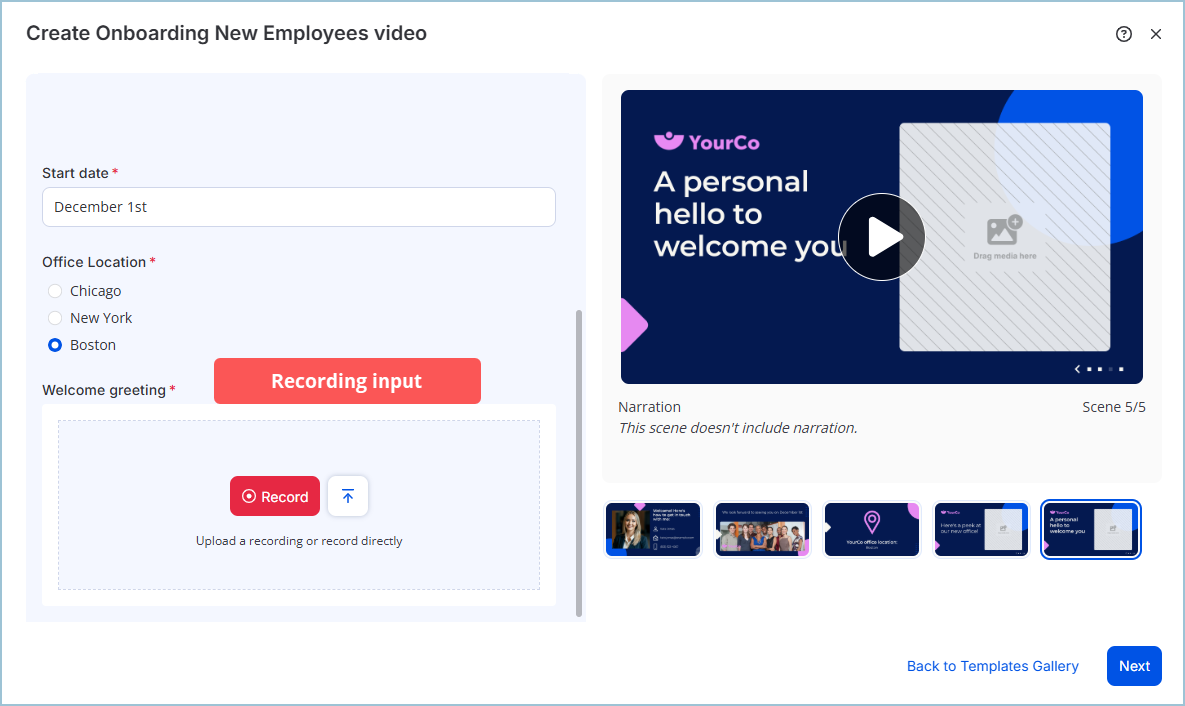
Task: Close the Create video dialog
Action: pyautogui.click(x=1156, y=34)
